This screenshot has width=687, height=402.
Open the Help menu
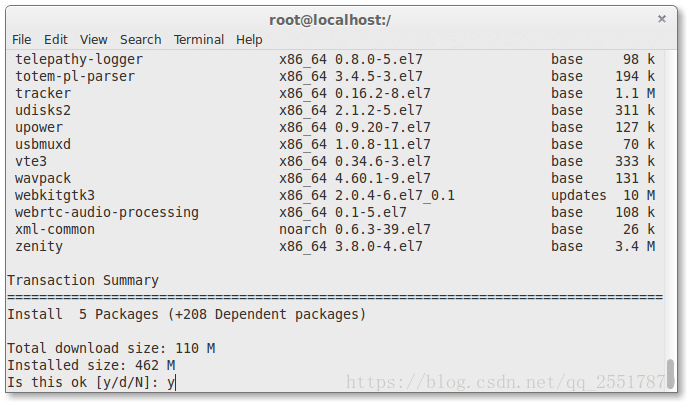[x=249, y=40]
